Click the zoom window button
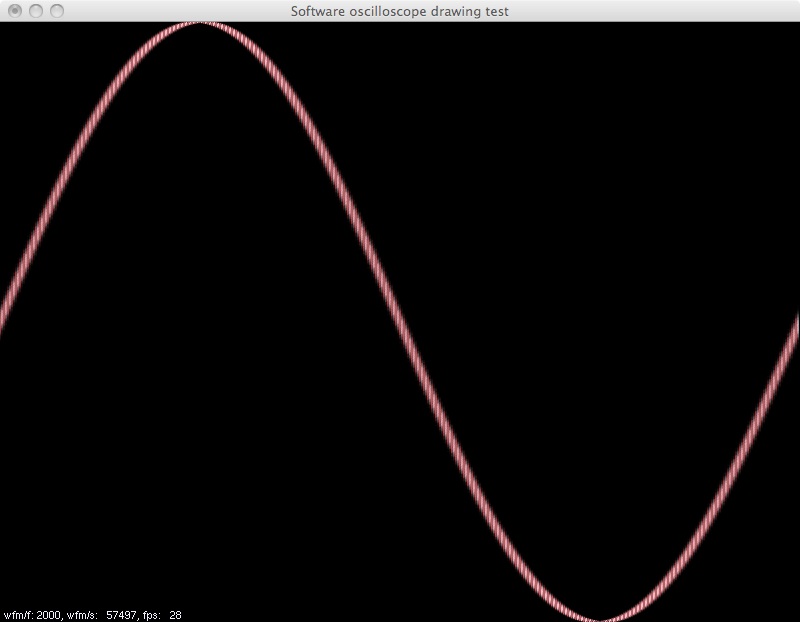The width and height of the screenshot is (800, 622). tap(57, 11)
